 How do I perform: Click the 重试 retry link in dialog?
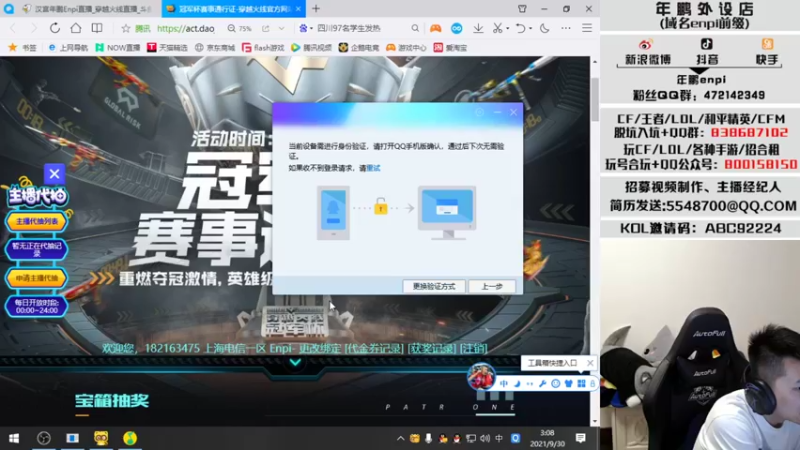pyautogui.click(x=373, y=168)
